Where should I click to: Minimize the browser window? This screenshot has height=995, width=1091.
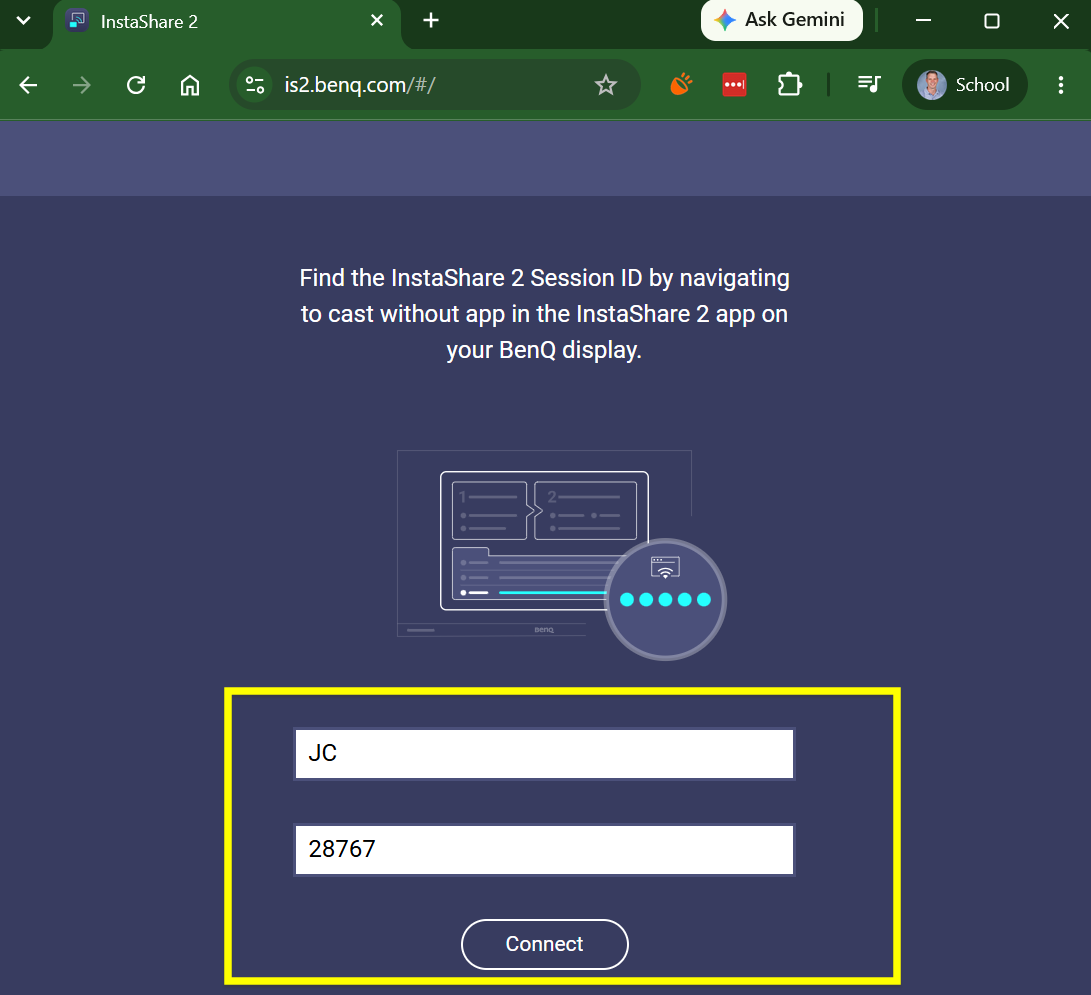click(x=923, y=20)
